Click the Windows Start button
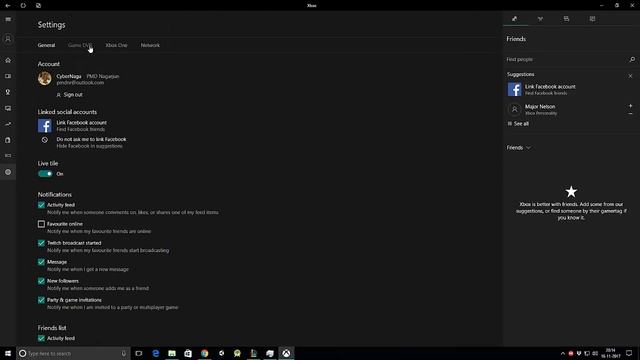640x360 pixels. [8, 353]
